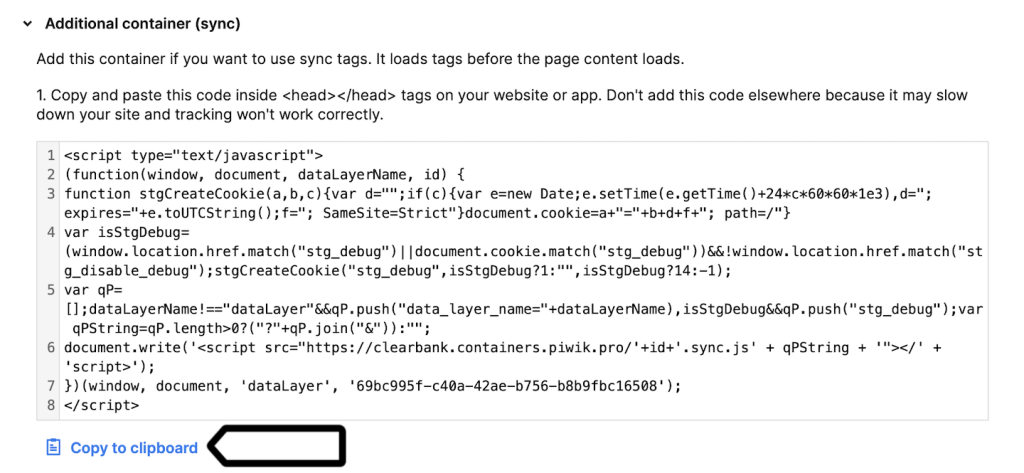Collapse the Additional container (sync) chevron
This screenshot has height=473, width=1024.
tap(27, 23)
